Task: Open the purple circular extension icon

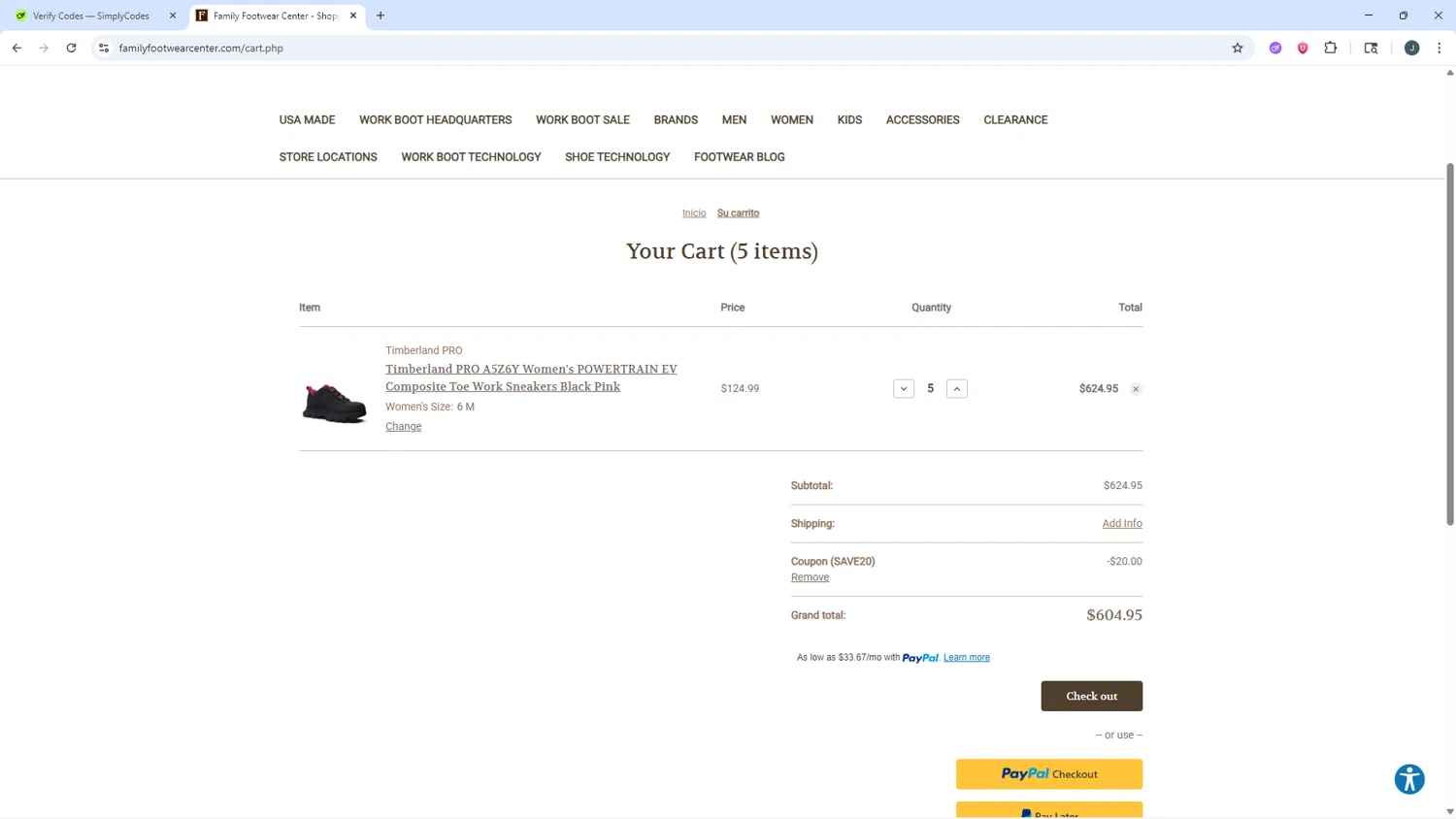Action: [1275, 48]
